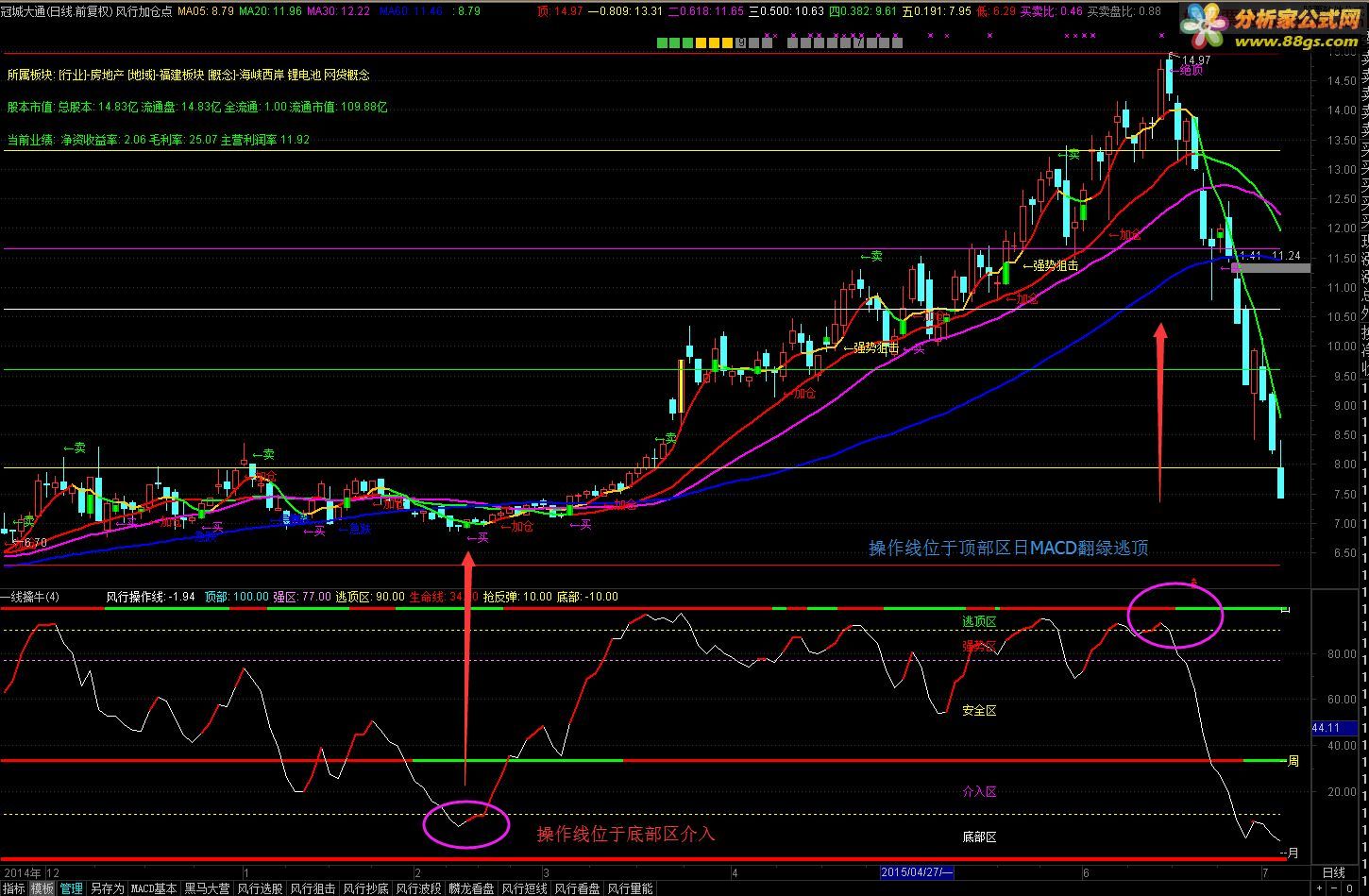Switch to 风行狙击 template
The height and width of the screenshot is (896, 1369).
(x=313, y=888)
